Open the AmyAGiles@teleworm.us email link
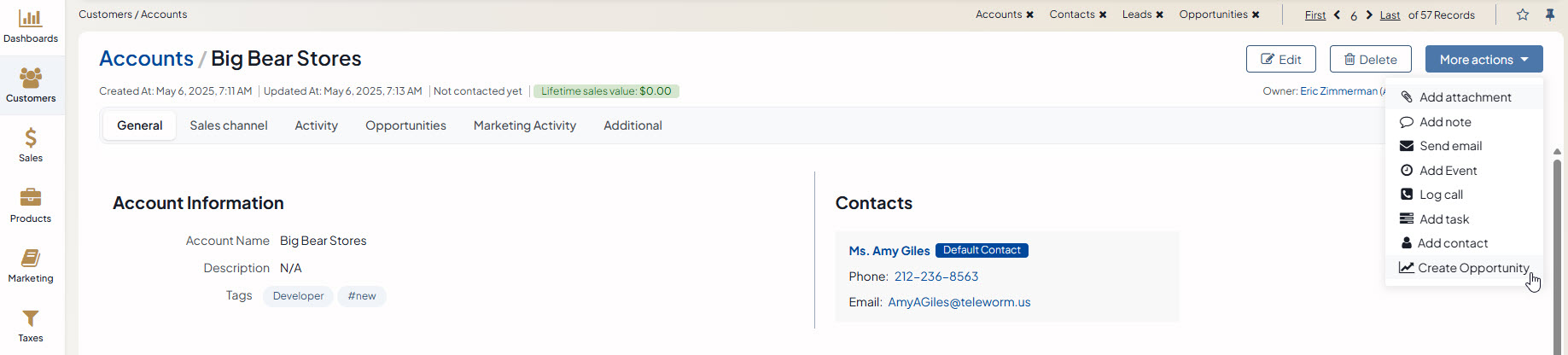 click(x=959, y=302)
